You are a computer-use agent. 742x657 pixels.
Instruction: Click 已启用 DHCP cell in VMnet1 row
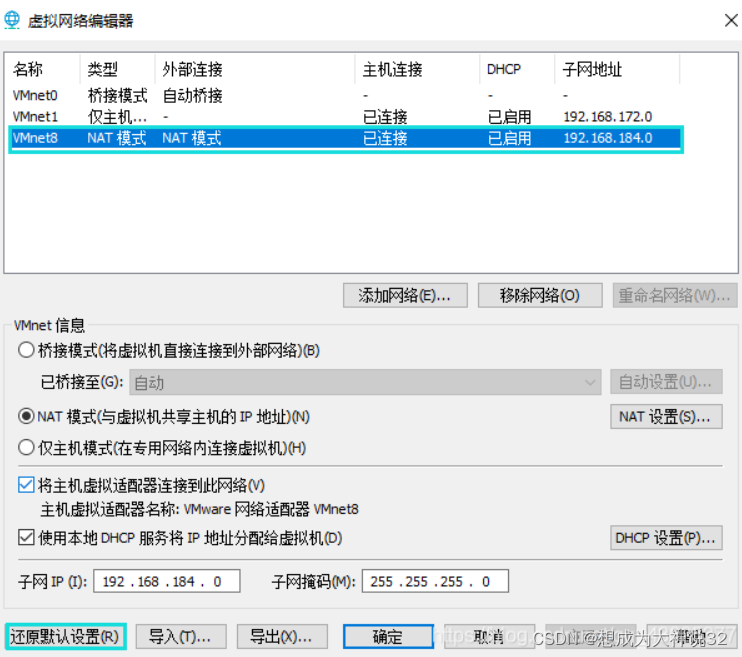pos(510,117)
